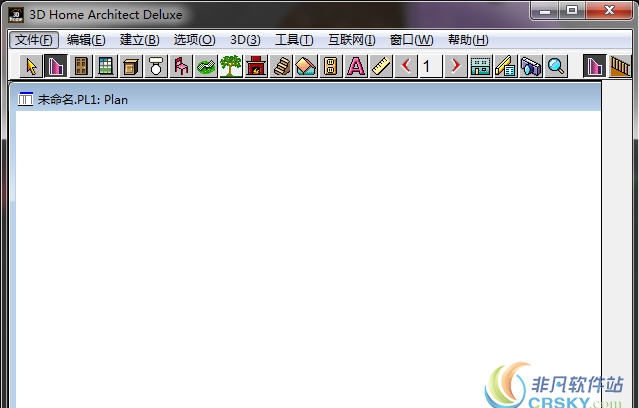Click the 3D Home Architect app icon in the title bar

coord(16,15)
